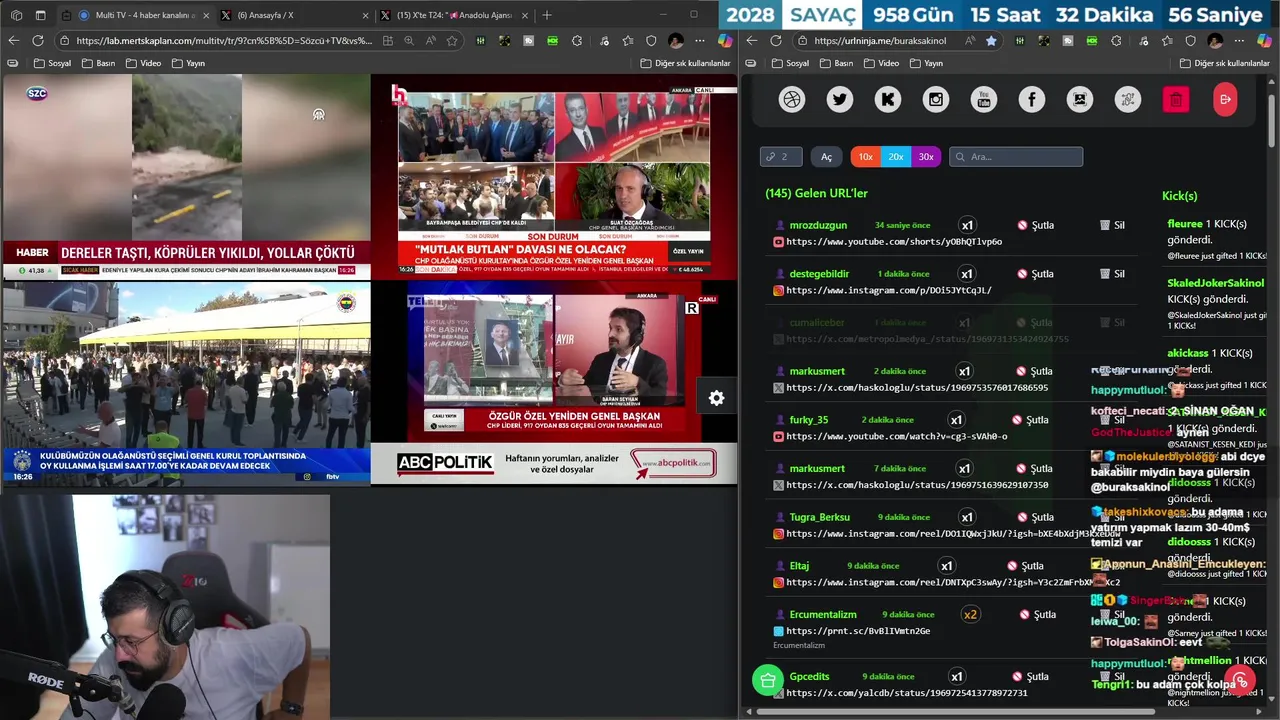This screenshot has width=1280, height=720.
Task: Switch to the Multi TV tab
Action: tap(135, 15)
